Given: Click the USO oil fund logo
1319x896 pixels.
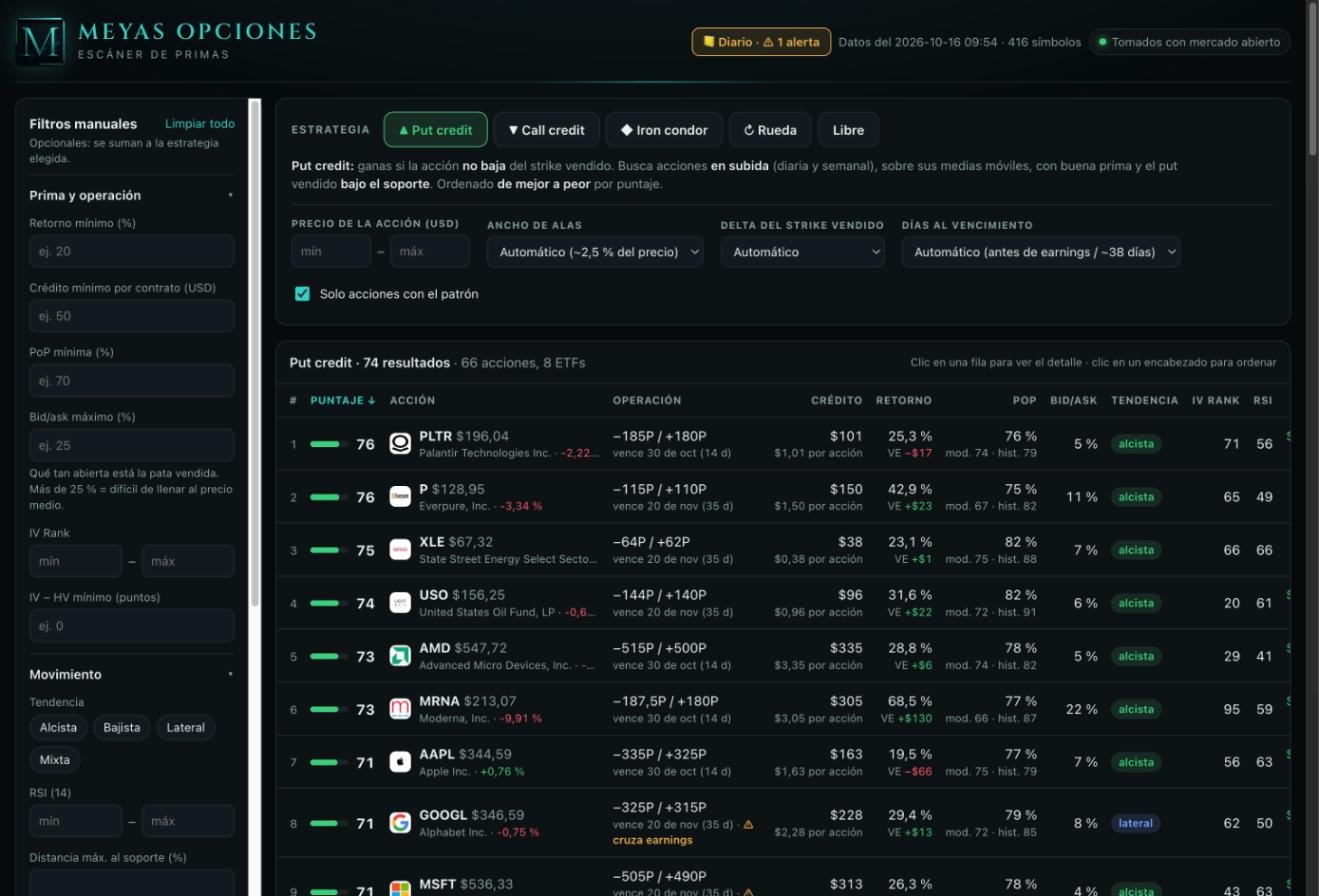Looking at the screenshot, I should pos(400,603).
